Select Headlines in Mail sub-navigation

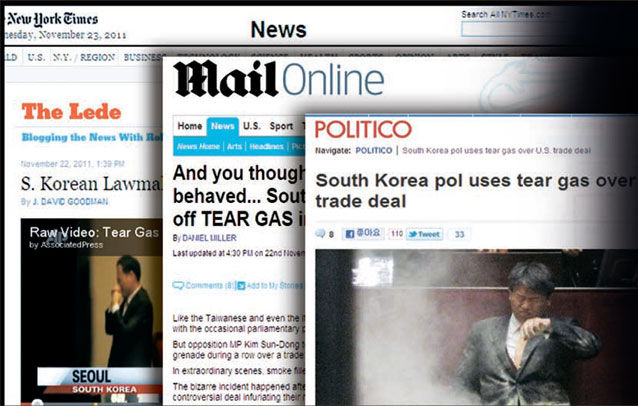[x=267, y=146]
